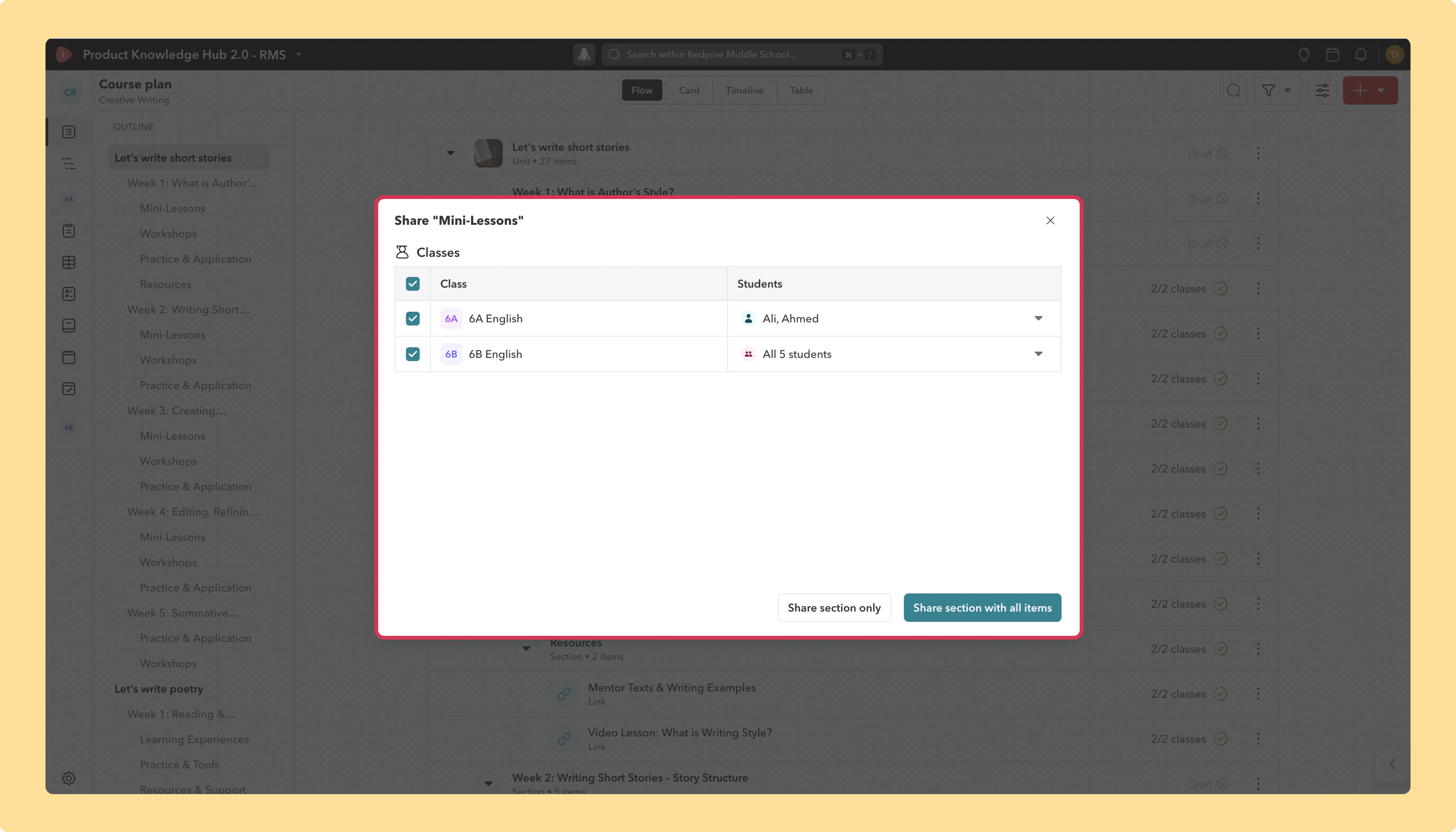Select Let's write short stories in the outline
Viewport: 1456px width, 832px height.
coord(189,158)
